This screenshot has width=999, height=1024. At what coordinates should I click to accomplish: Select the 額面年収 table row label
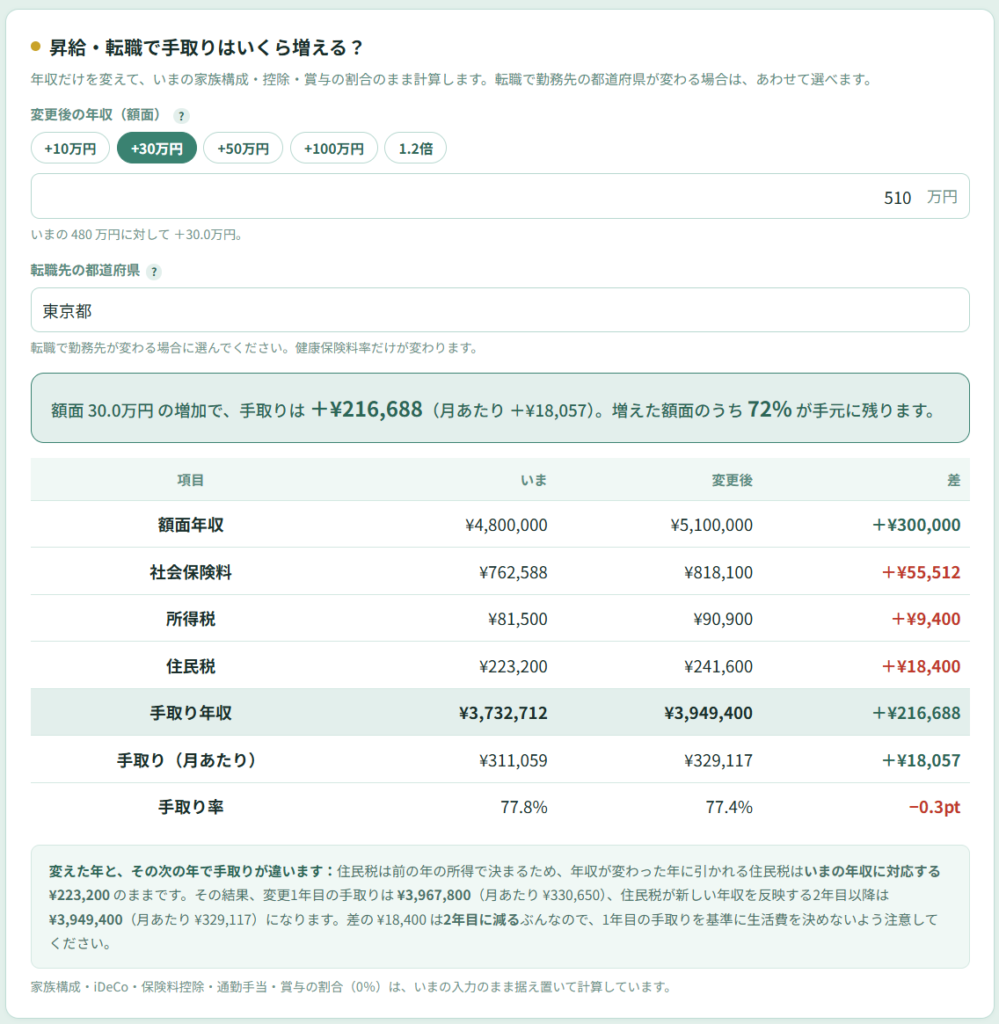pyautogui.click(x=191, y=525)
